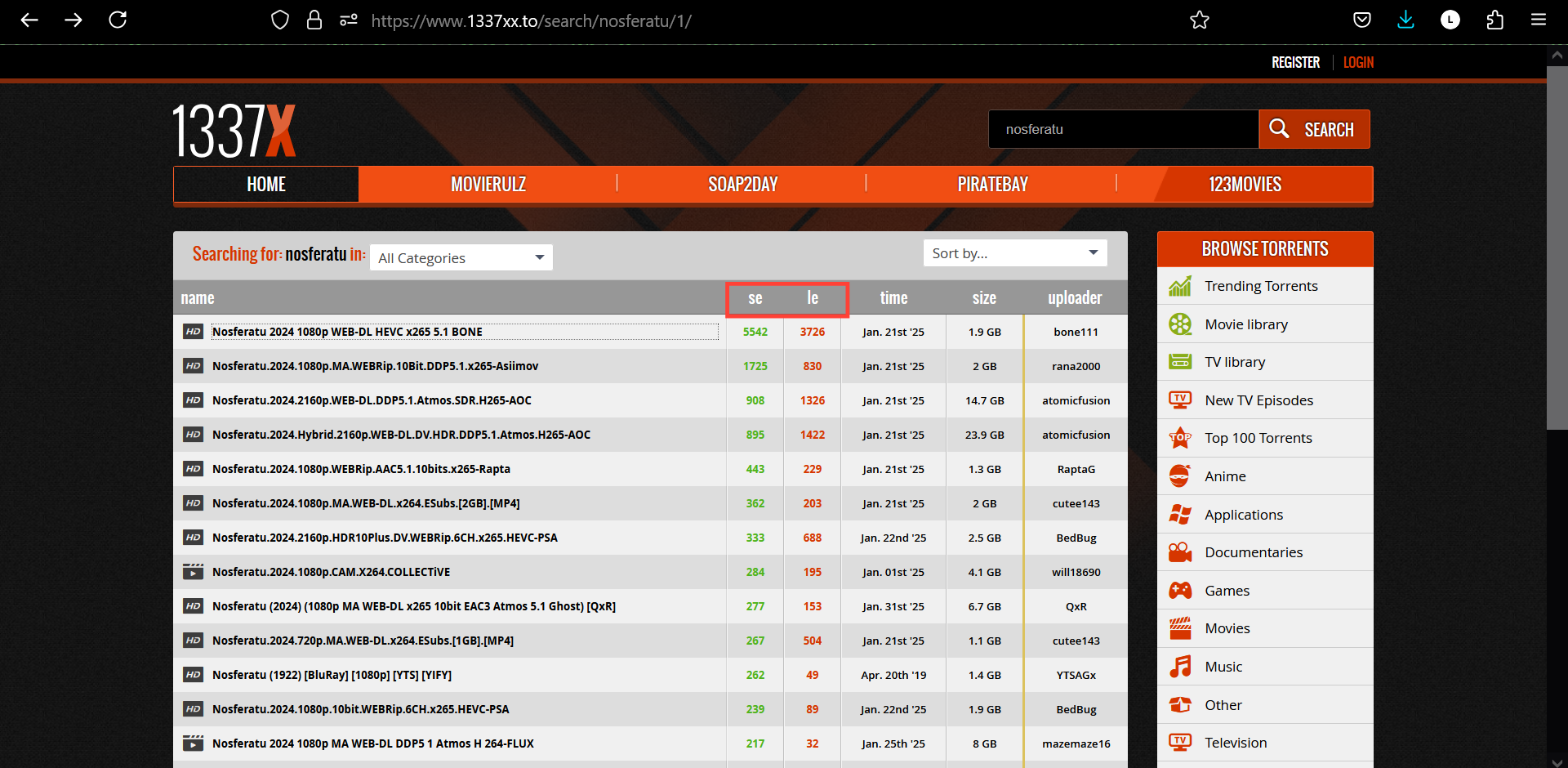Click the Trending Torrents chart icon
1568x768 pixels.
1180,286
